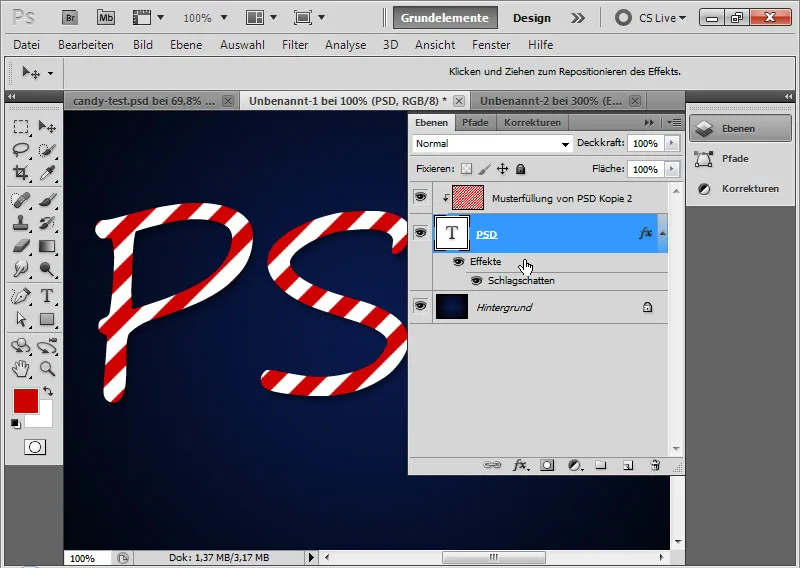This screenshot has height=568, width=800.
Task: Select the Rectangular Marquee tool
Action: 21,127
